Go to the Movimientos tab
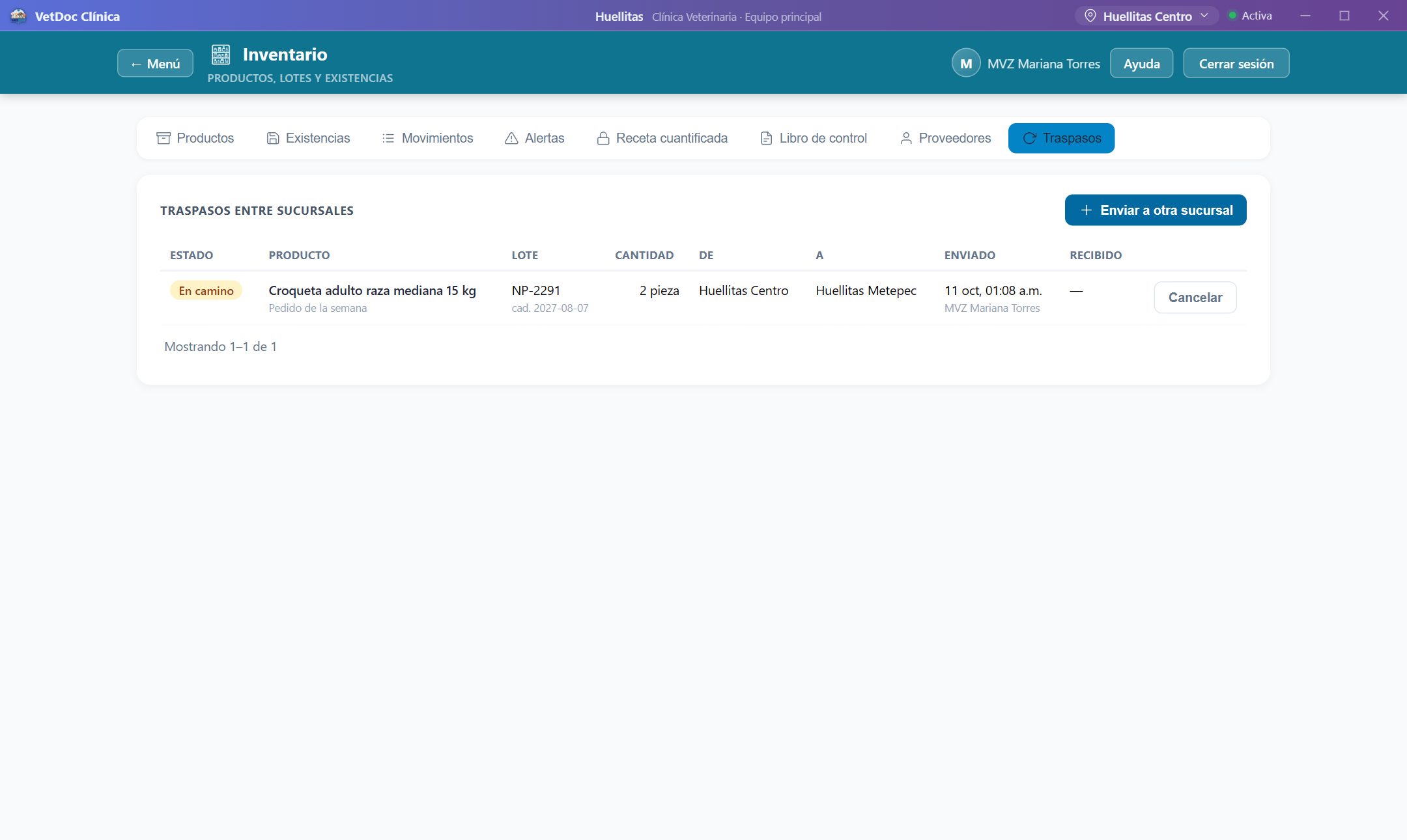The height and width of the screenshot is (840, 1407). coord(427,138)
